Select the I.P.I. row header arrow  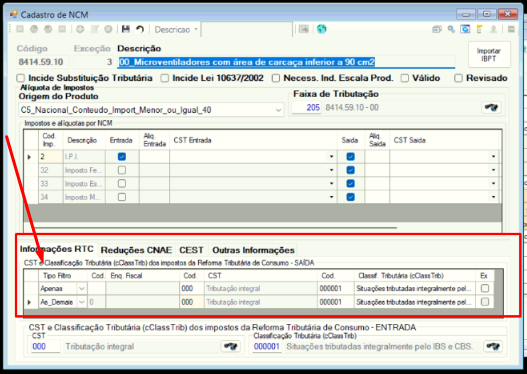tap(30, 157)
